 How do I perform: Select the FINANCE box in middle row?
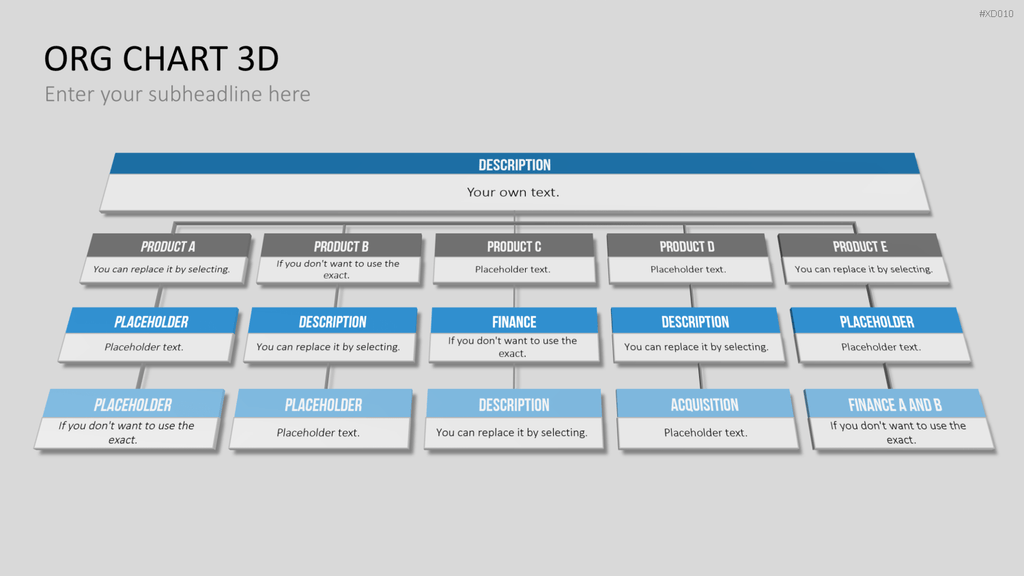pyautogui.click(x=514, y=334)
